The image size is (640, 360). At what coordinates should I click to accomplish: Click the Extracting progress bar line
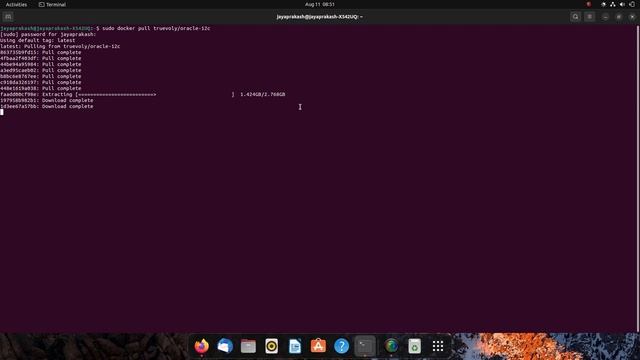[143, 94]
